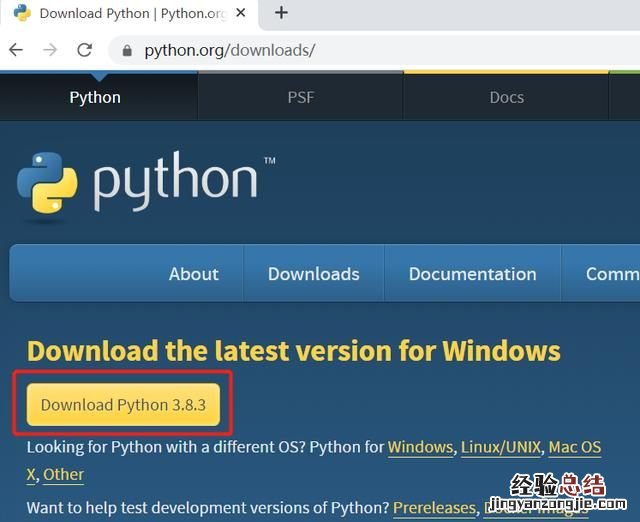This screenshot has height=522, width=640.
Task: View site security info via lock icon
Action: (x=126, y=50)
